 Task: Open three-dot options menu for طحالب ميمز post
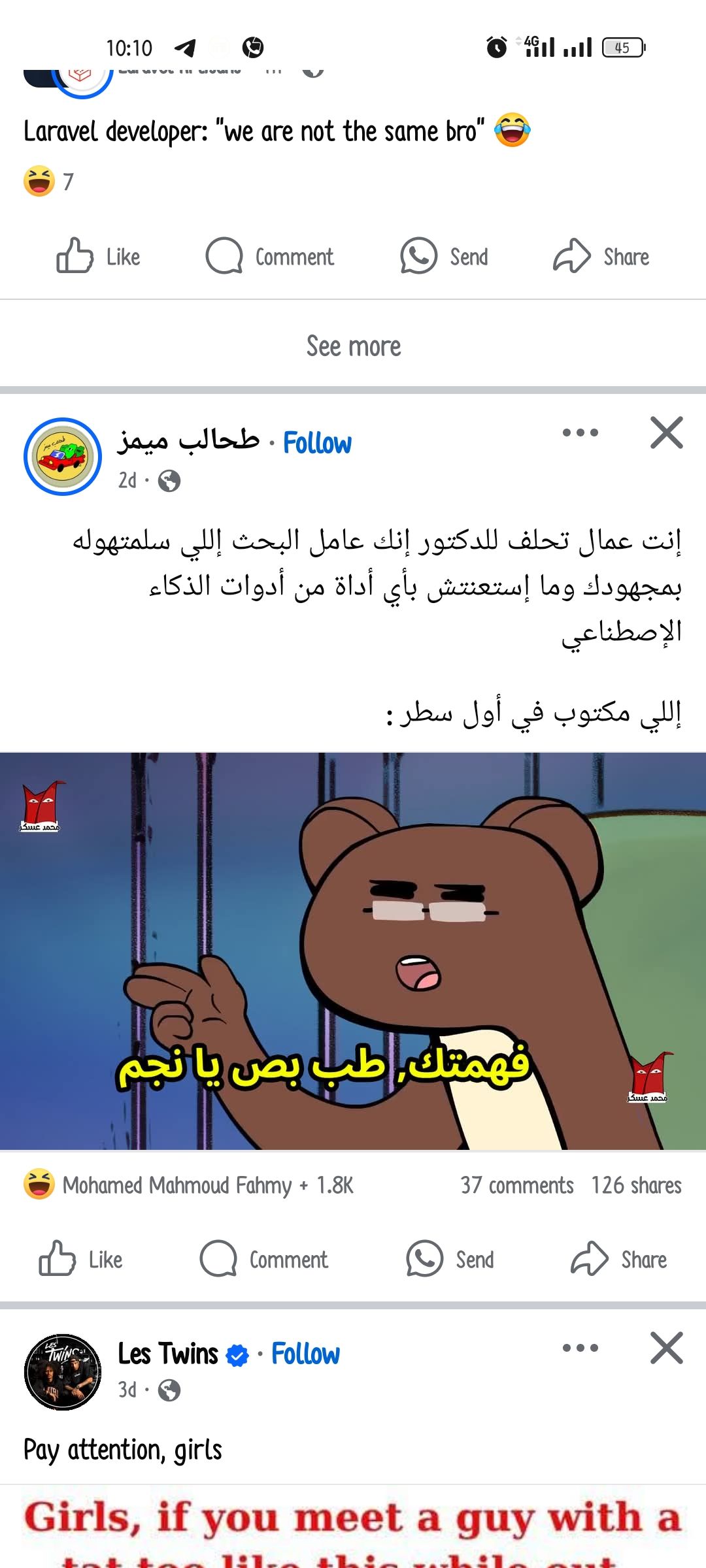tap(580, 433)
